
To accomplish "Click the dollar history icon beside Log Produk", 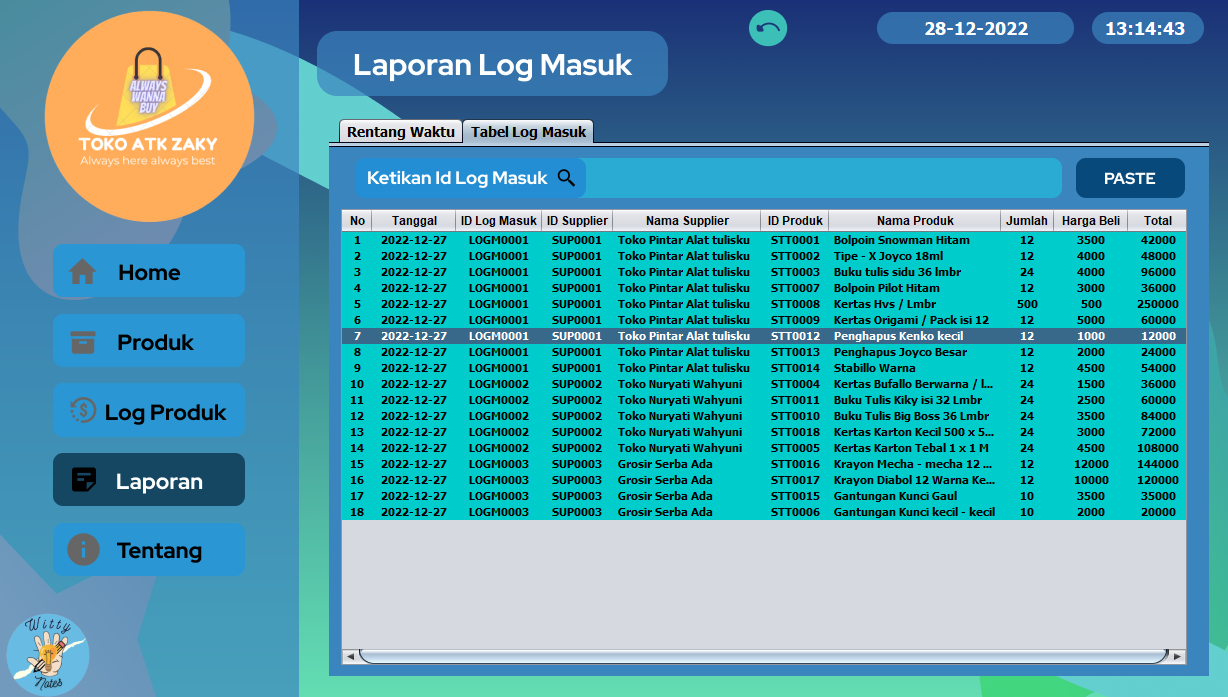I will 83,411.
